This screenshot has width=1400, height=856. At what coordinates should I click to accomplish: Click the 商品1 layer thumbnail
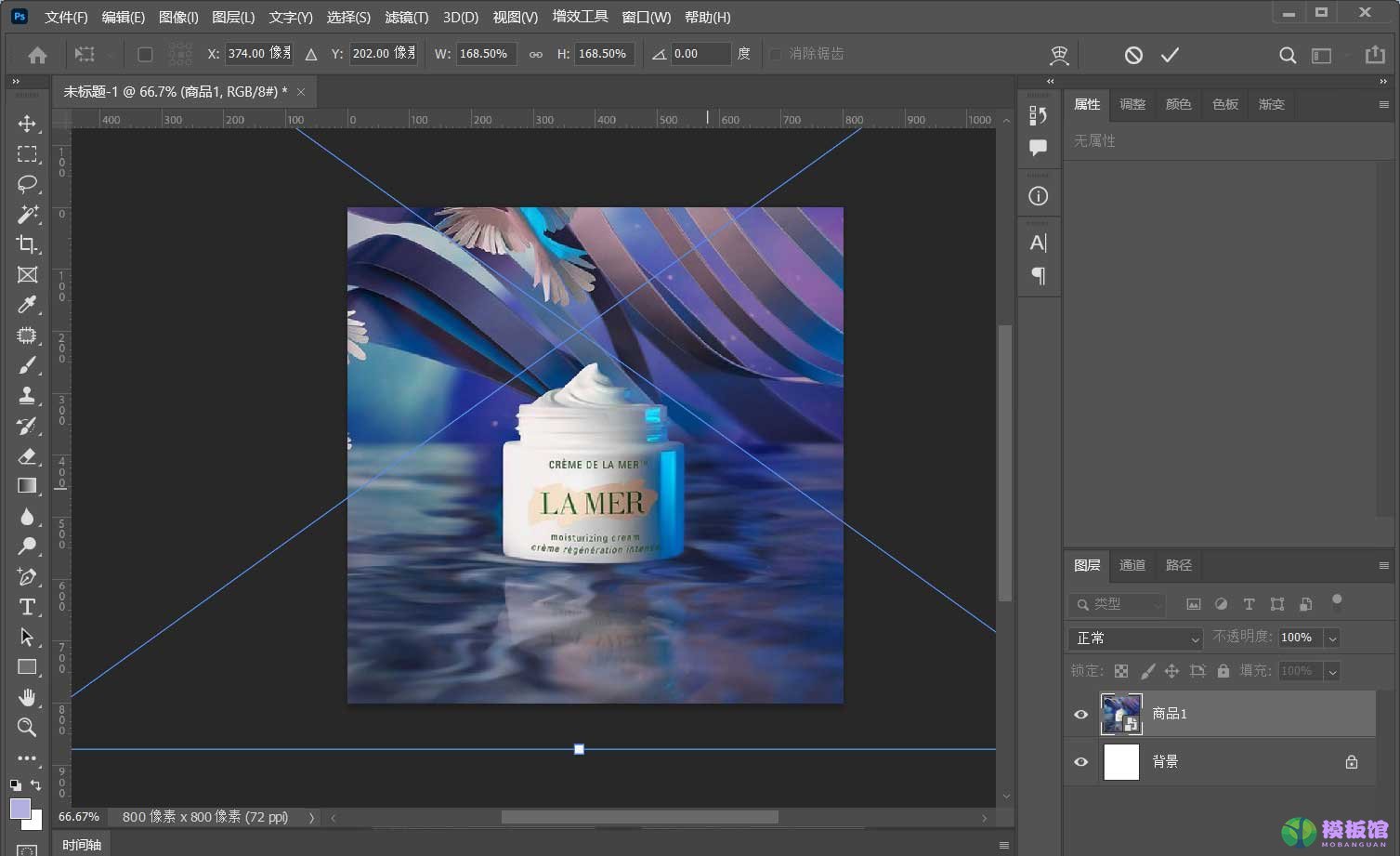1121,714
